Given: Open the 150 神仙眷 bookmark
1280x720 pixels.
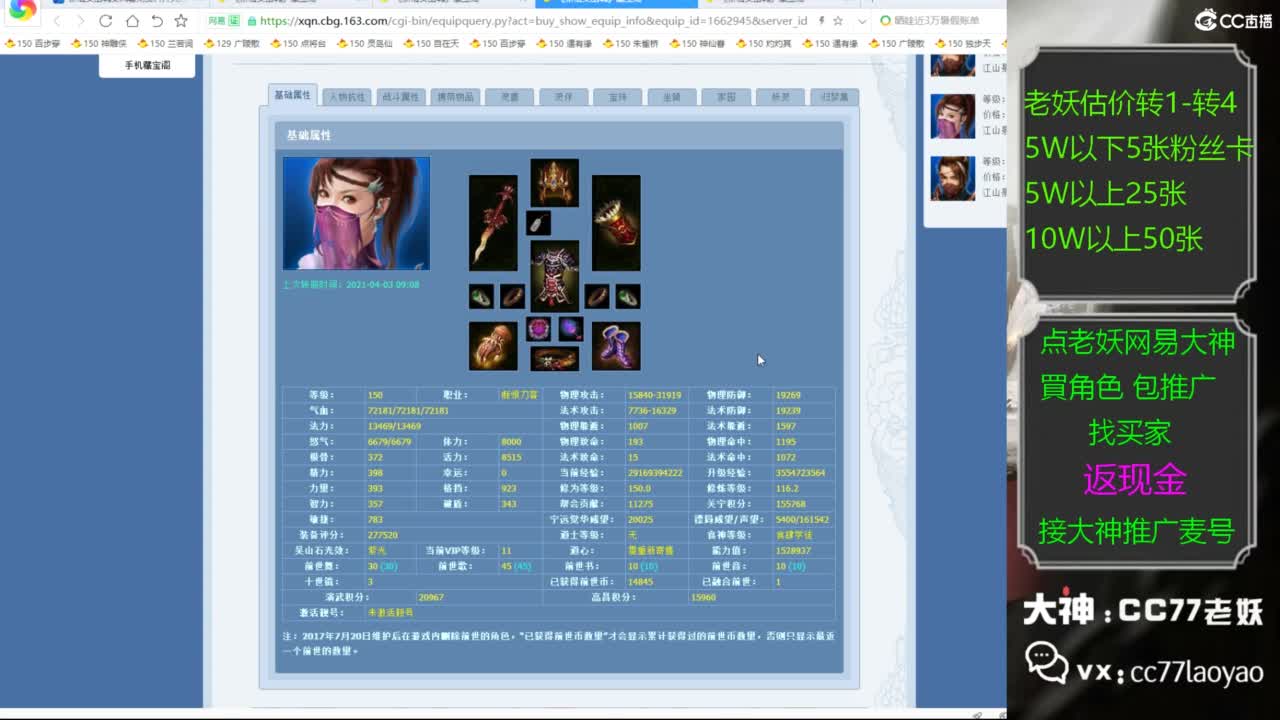Looking at the screenshot, I should pyautogui.click(x=697, y=43).
